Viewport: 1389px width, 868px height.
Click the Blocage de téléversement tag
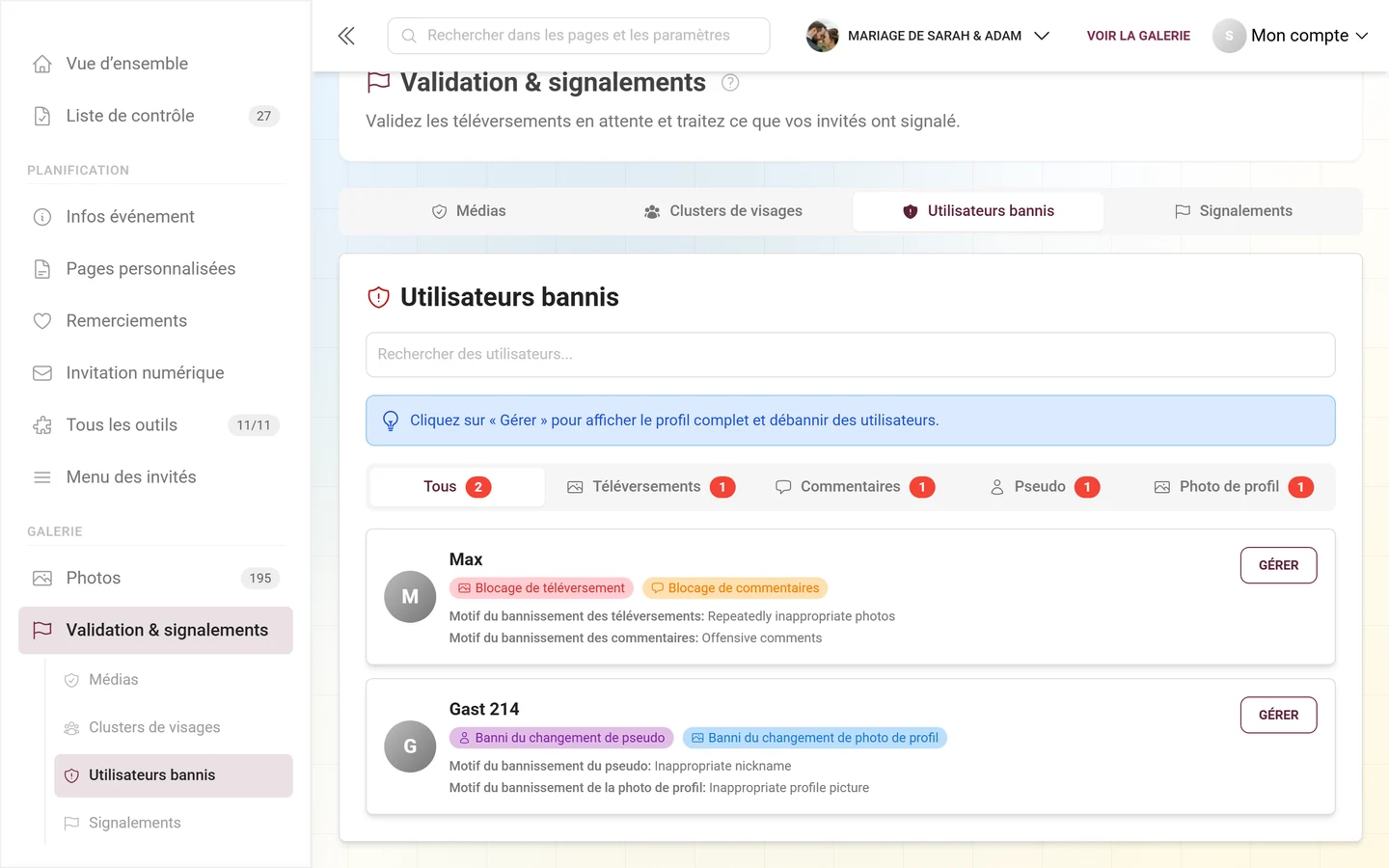click(541, 588)
